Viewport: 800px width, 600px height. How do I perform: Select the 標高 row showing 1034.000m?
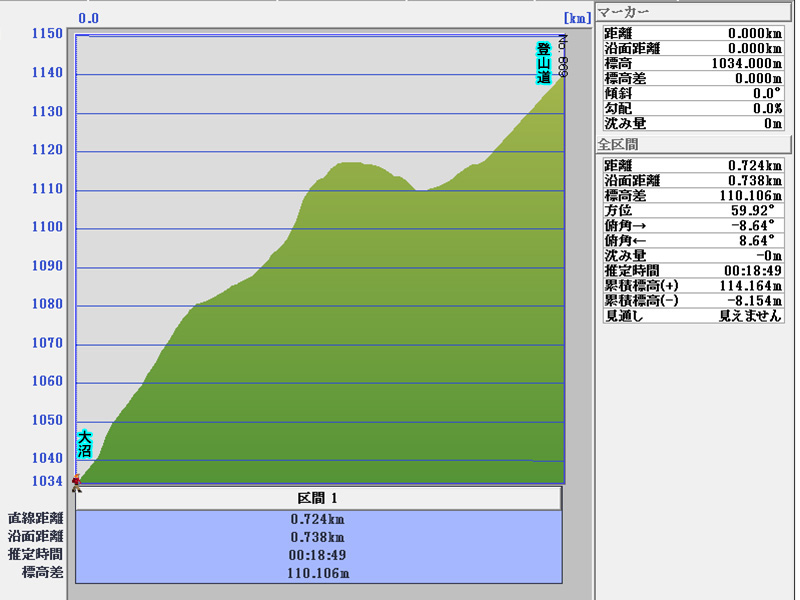pos(694,63)
